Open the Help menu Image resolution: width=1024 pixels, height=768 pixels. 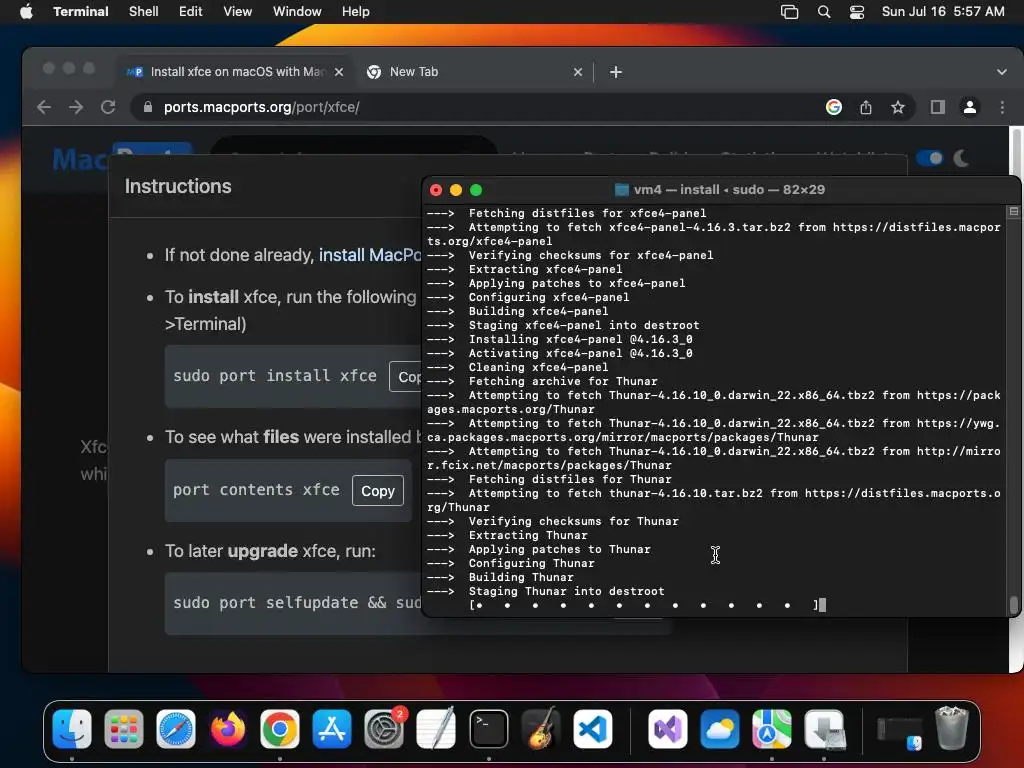[356, 11]
